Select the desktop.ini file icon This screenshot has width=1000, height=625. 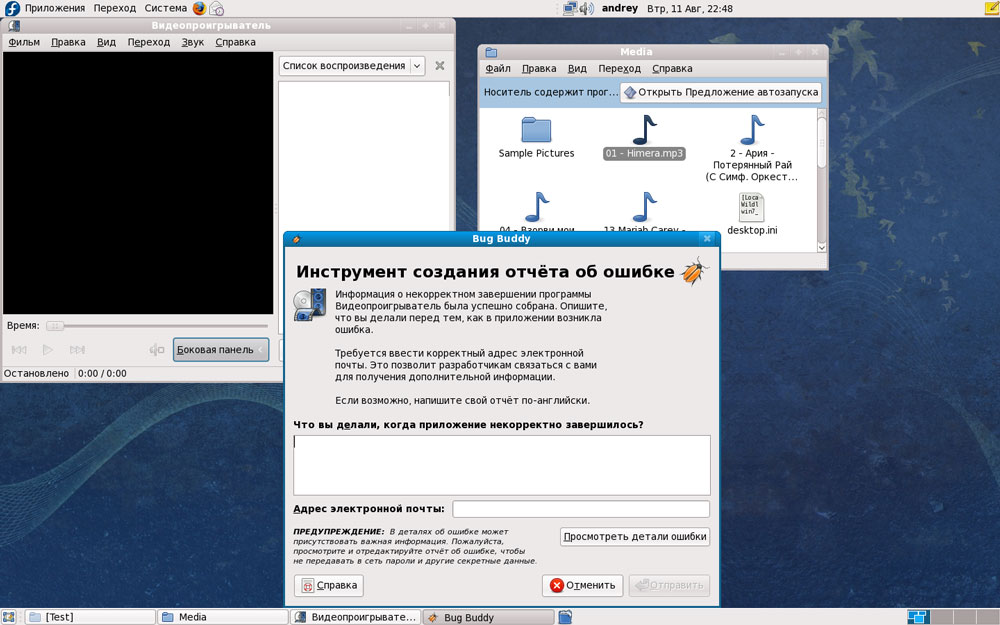click(x=752, y=207)
